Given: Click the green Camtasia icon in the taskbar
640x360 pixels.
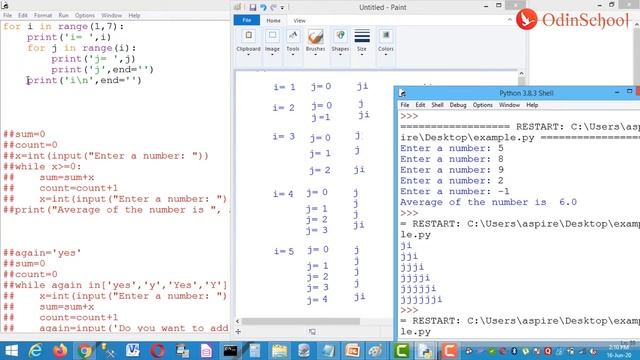Looking at the screenshot, I should [x=401, y=351].
